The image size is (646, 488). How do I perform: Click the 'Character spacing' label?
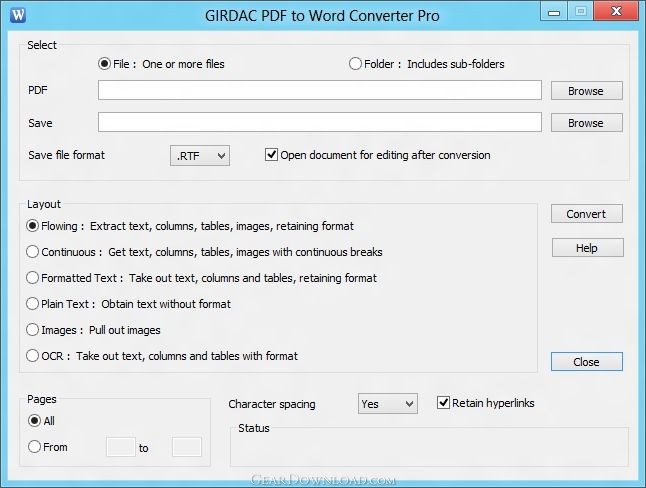tap(272, 404)
